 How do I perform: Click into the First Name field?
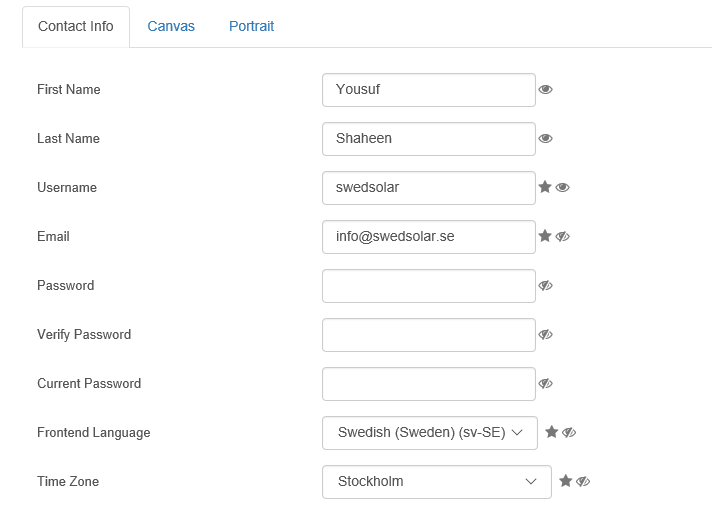tap(429, 90)
